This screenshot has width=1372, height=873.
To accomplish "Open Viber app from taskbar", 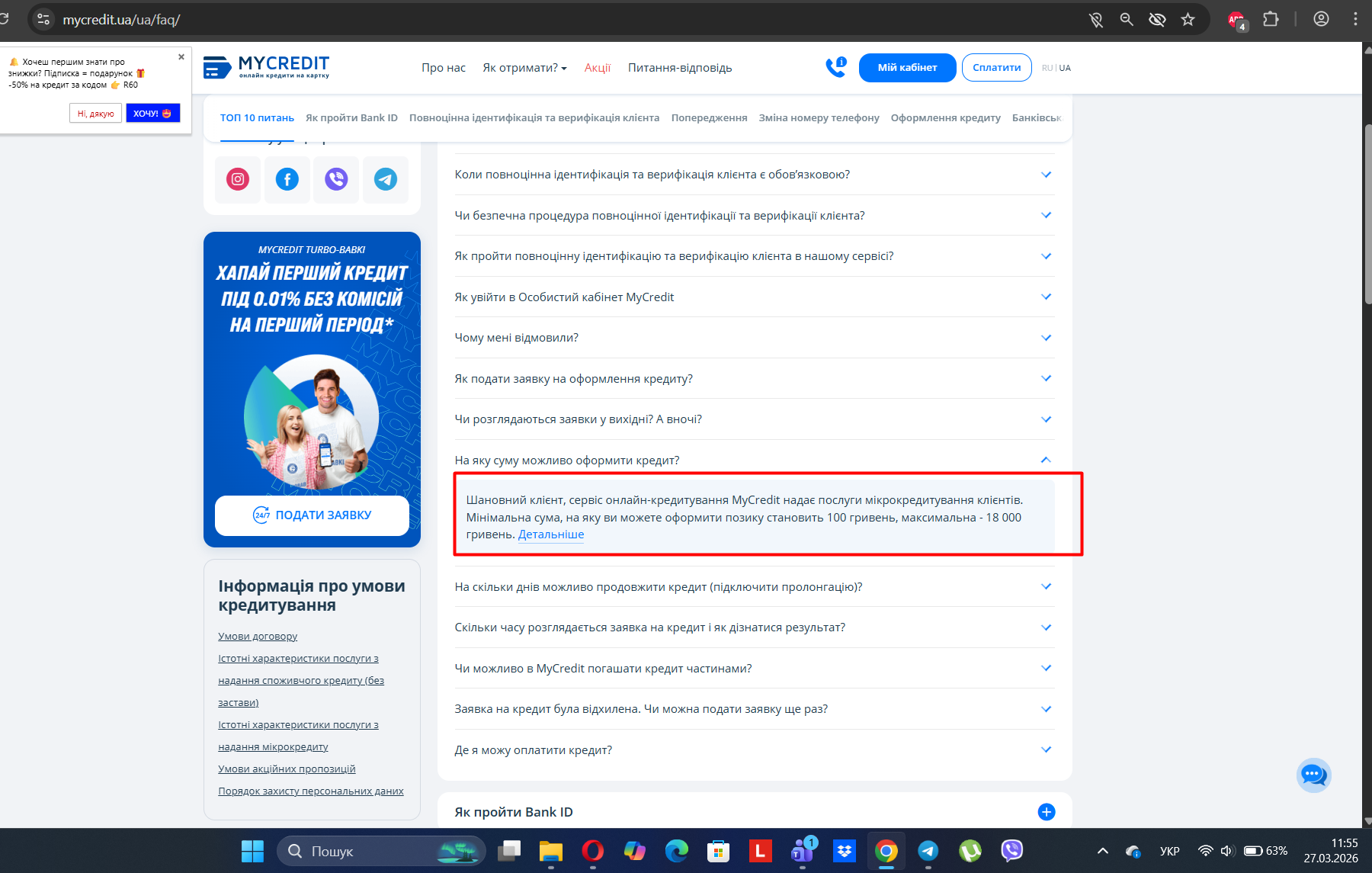I will (1012, 851).
